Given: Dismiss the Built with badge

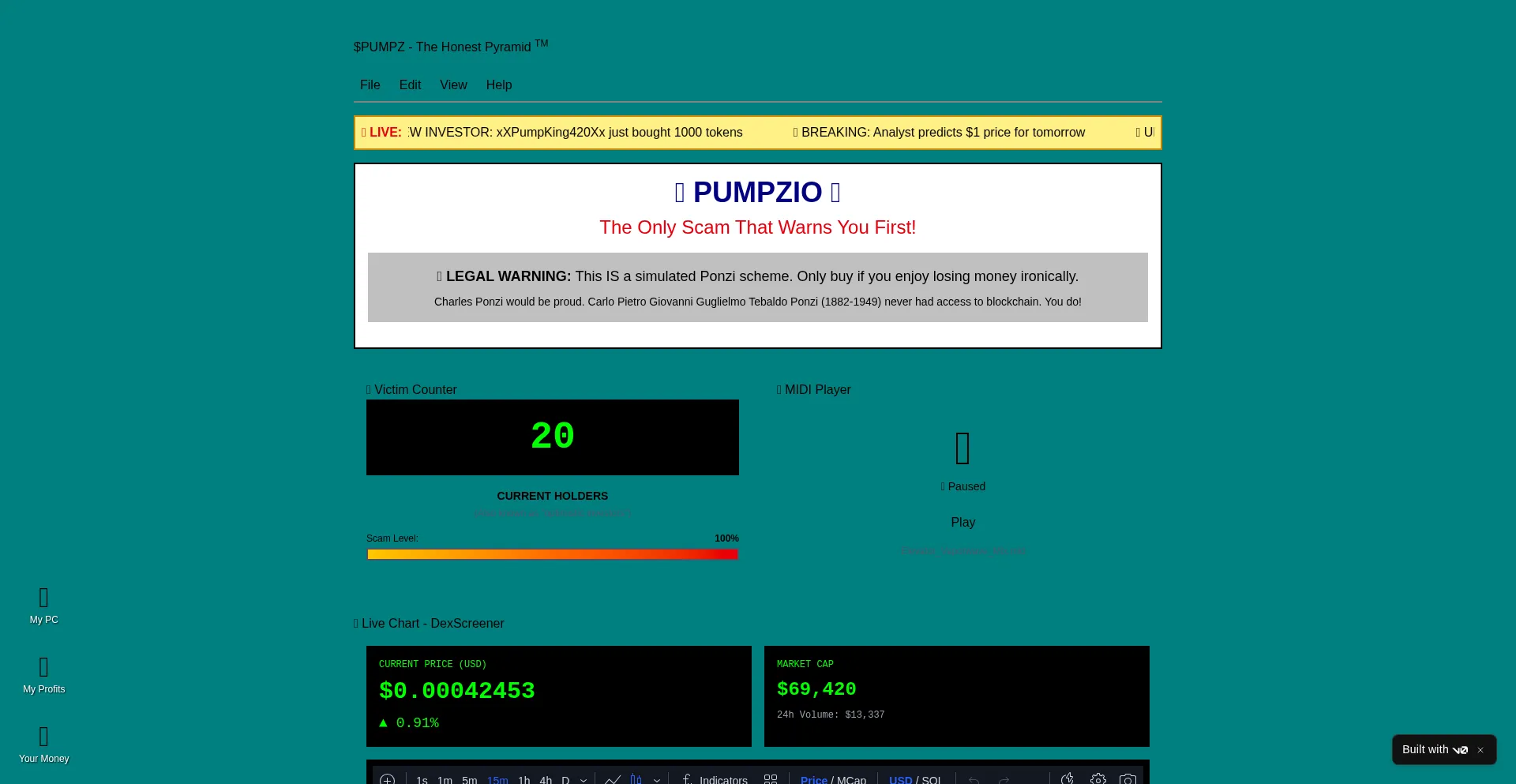Looking at the screenshot, I should [x=1480, y=749].
